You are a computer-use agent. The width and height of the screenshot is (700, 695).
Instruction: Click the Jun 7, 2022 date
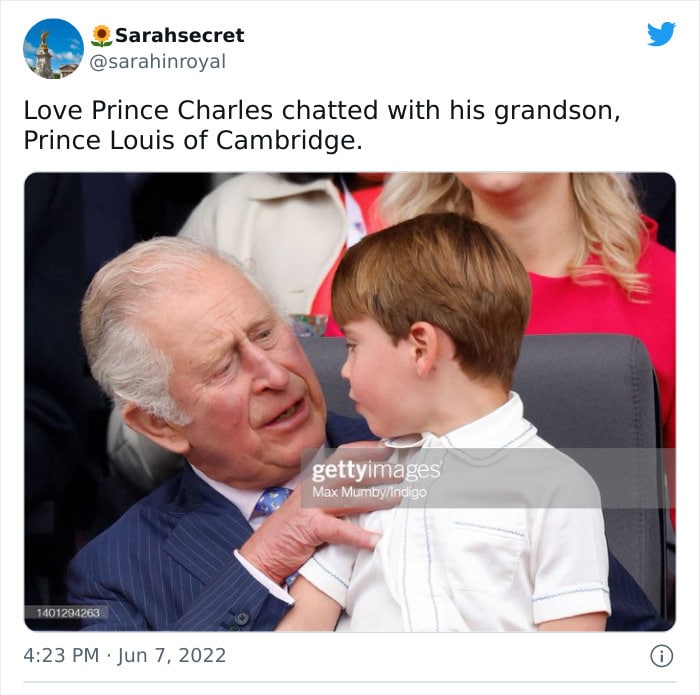(x=172, y=656)
